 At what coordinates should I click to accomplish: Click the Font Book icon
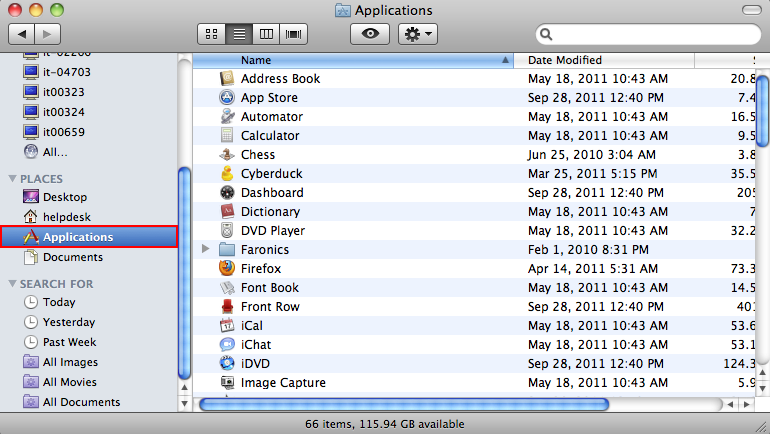point(227,288)
